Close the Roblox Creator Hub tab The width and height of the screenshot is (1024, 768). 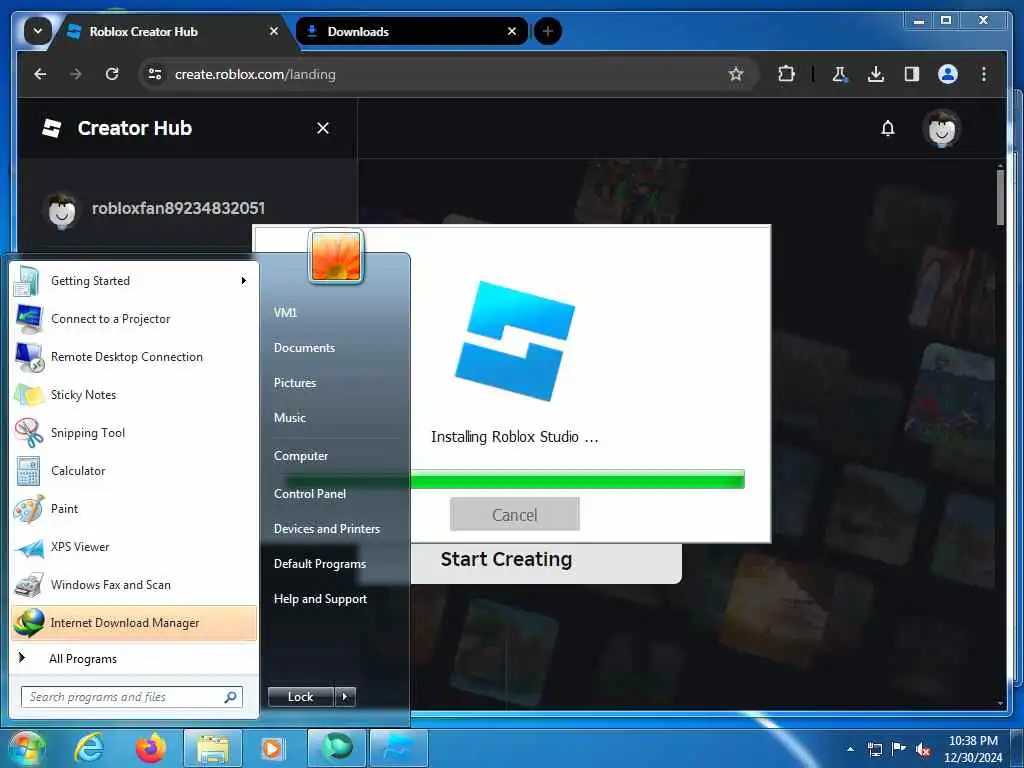pos(274,31)
